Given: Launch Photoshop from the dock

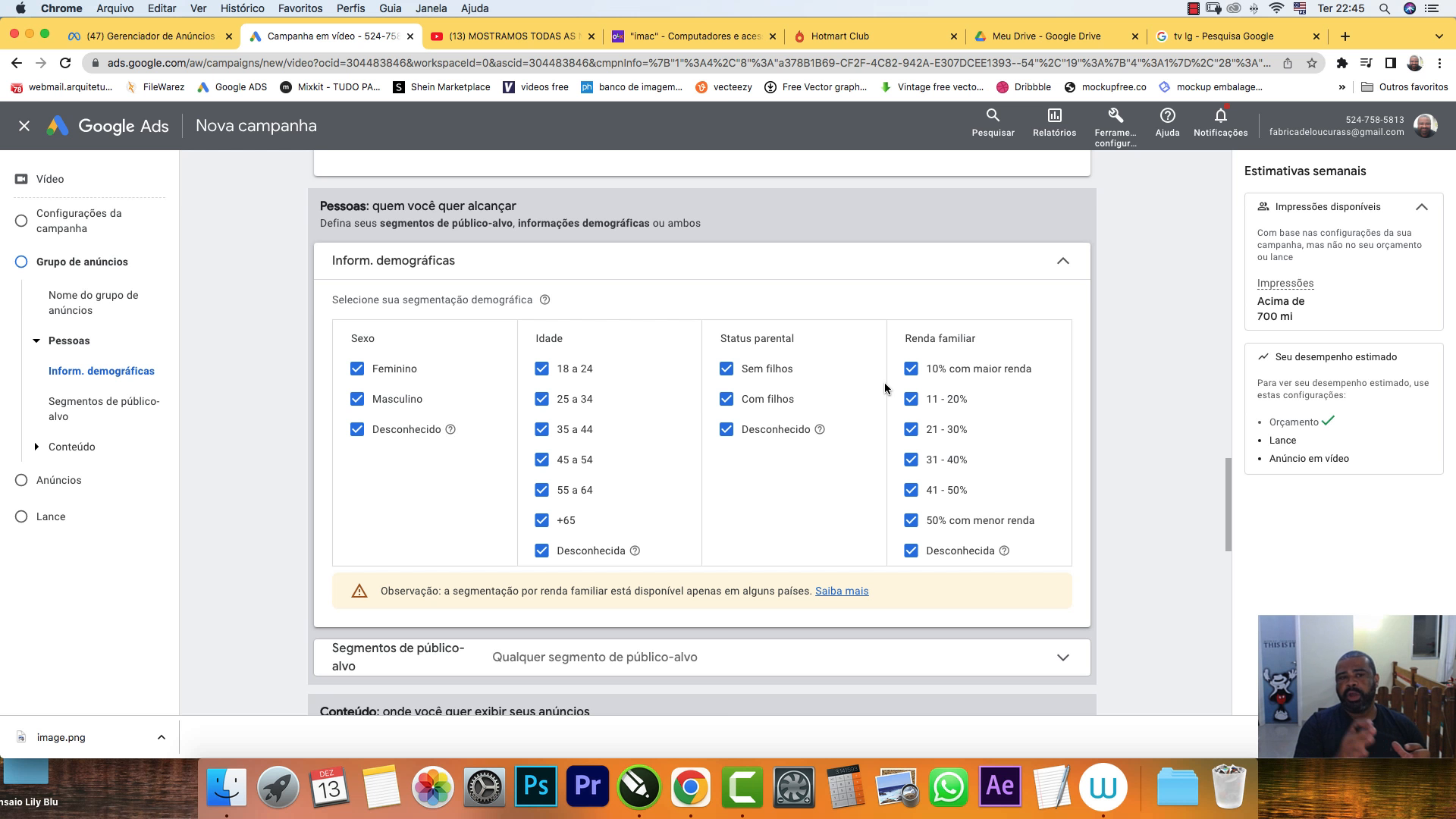Looking at the screenshot, I should click(536, 786).
